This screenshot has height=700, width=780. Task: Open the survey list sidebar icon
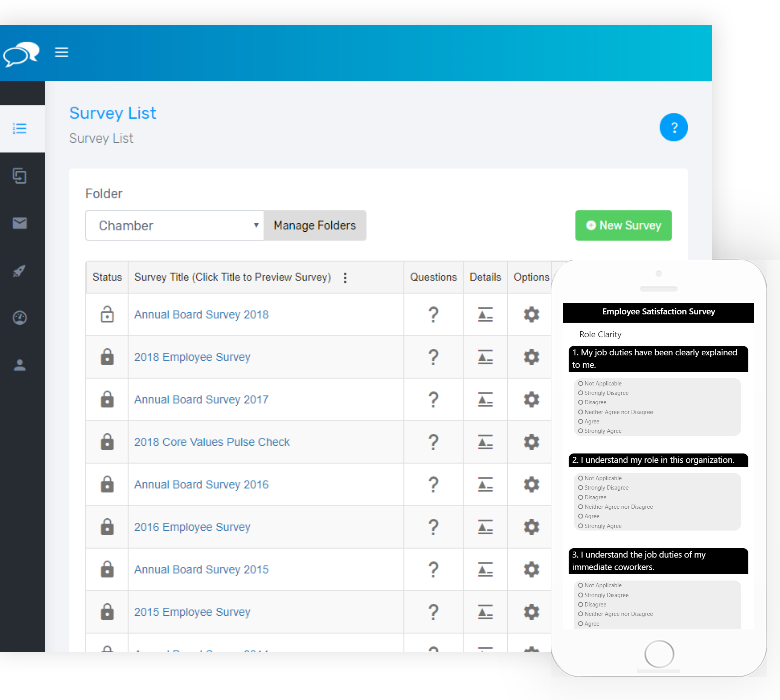20,129
